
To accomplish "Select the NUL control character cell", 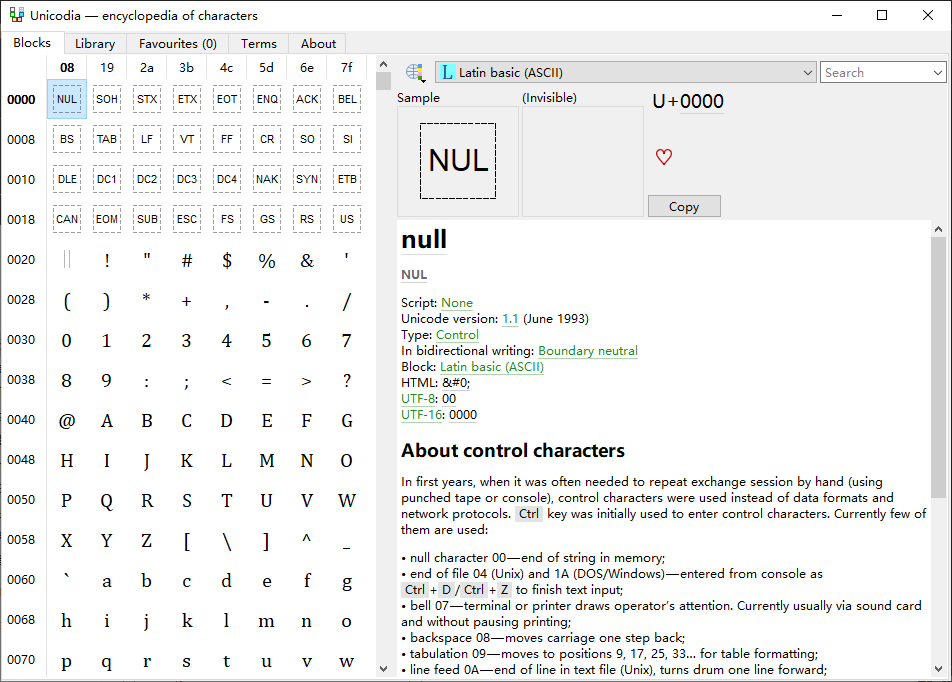I will (67, 99).
